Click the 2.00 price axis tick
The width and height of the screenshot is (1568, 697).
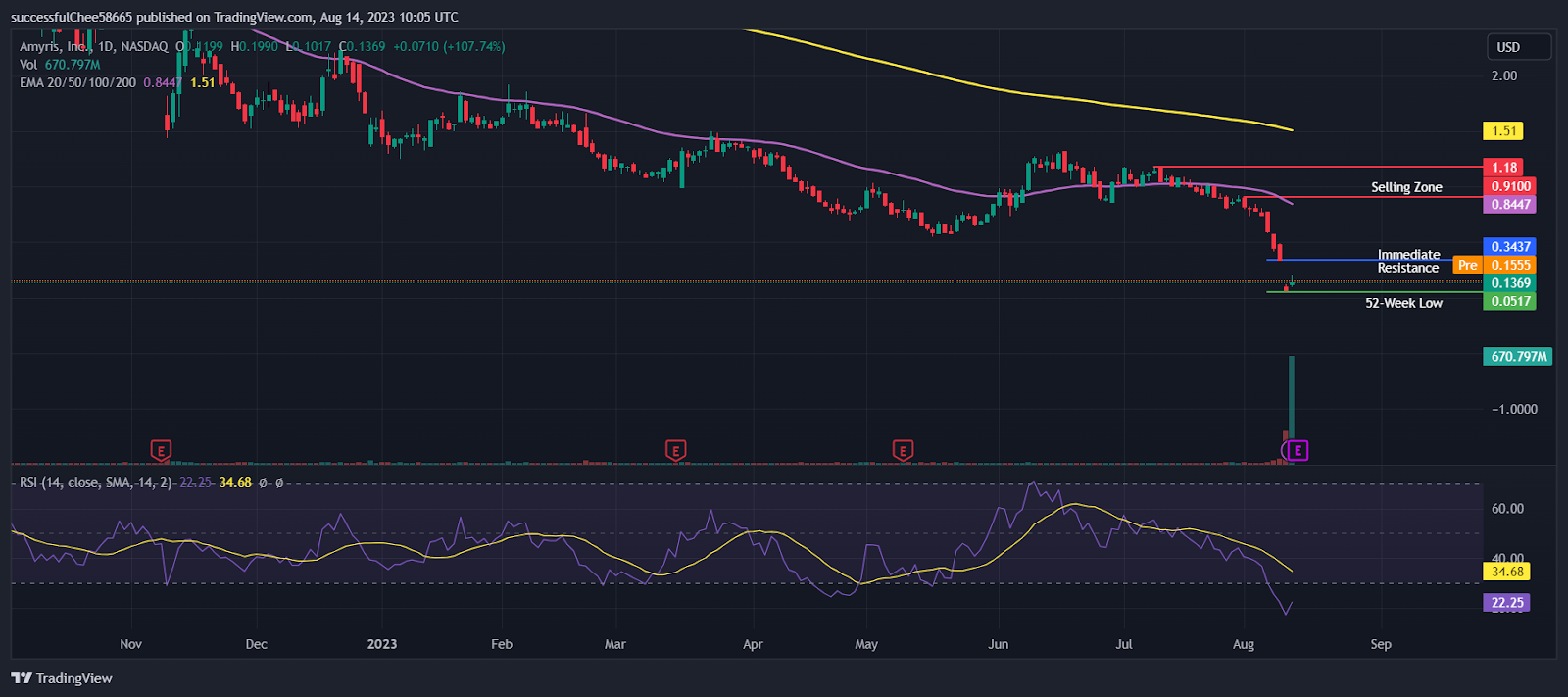pos(1503,76)
